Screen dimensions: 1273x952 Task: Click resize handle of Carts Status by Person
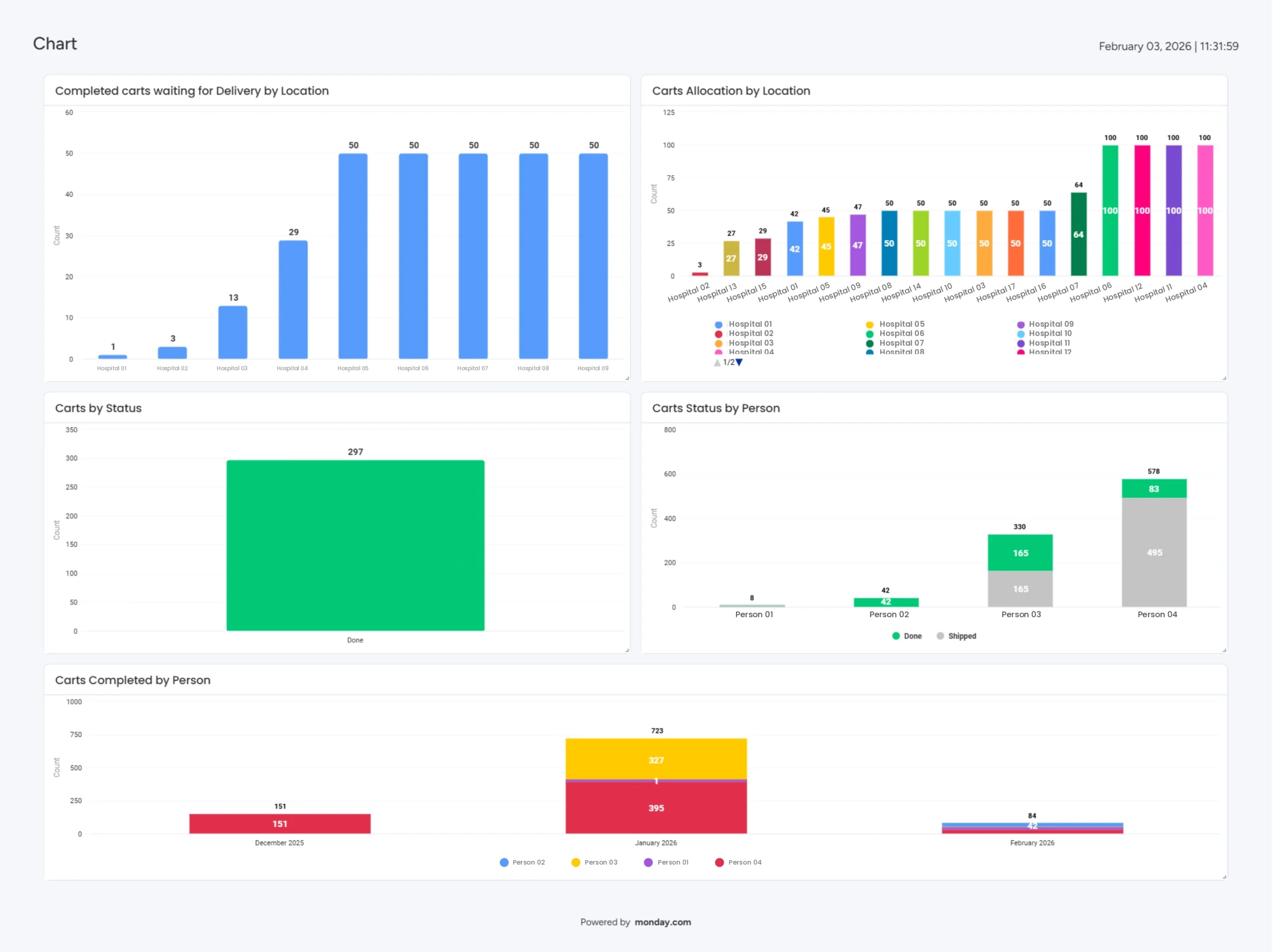click(1224, 650)
